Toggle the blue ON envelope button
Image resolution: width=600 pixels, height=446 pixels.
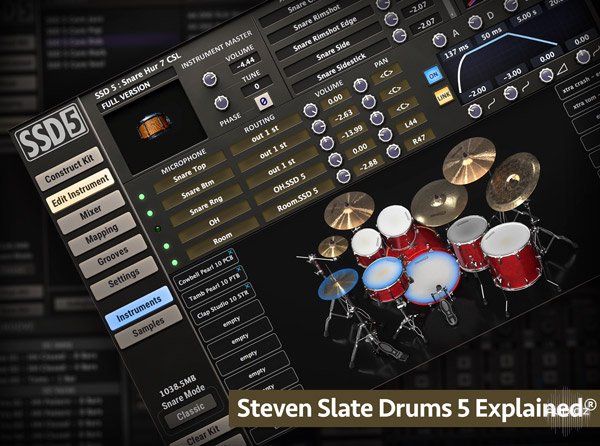433,74
